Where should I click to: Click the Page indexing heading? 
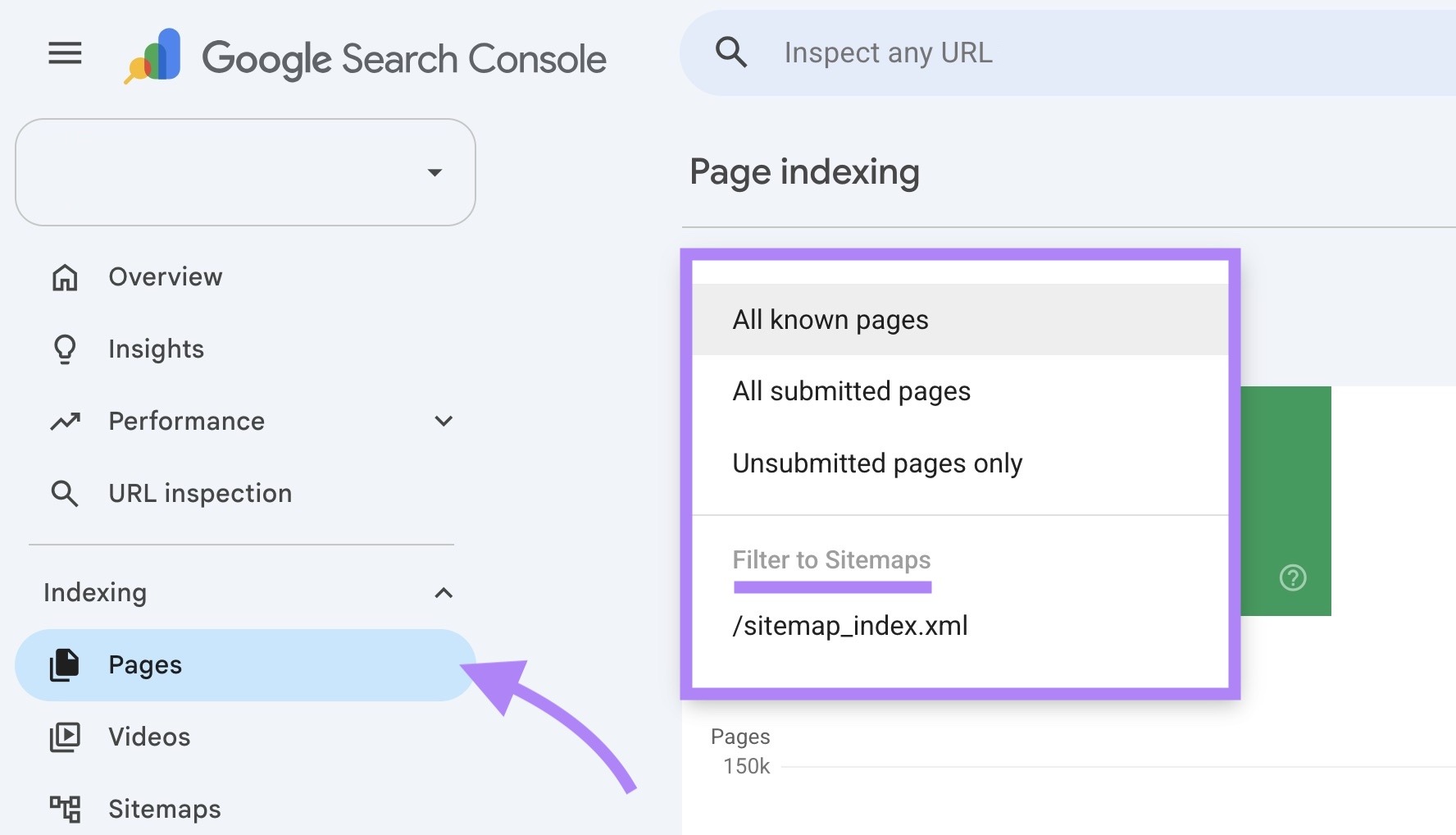point(804,172)
